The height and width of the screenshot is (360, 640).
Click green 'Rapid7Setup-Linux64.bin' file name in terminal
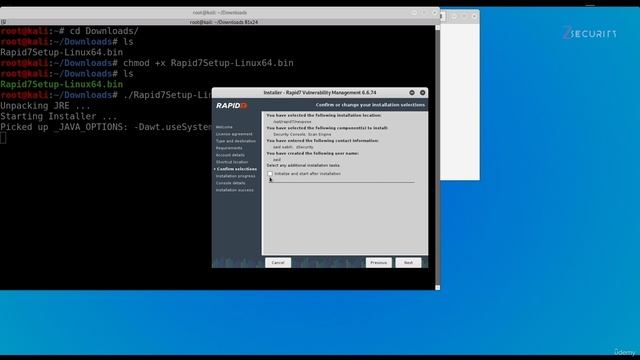pyautogui.click(x=62, y=84)
